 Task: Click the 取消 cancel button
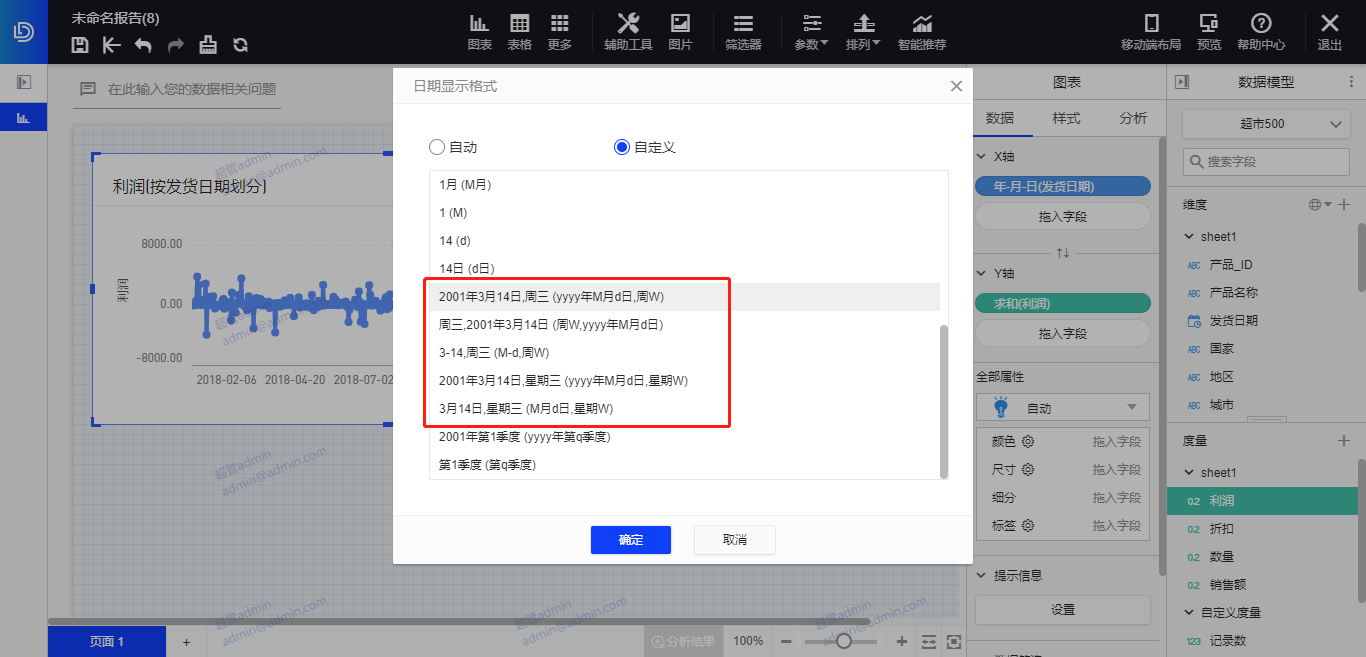pos(734,540)
